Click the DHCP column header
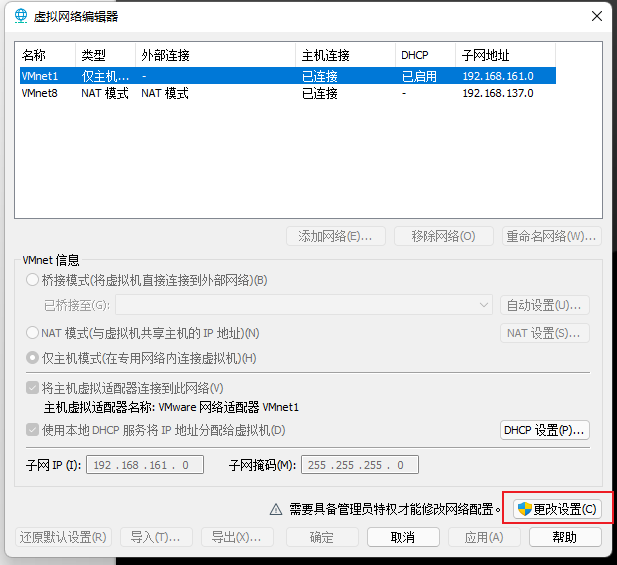Screen dimensions: 617x565 425,55
